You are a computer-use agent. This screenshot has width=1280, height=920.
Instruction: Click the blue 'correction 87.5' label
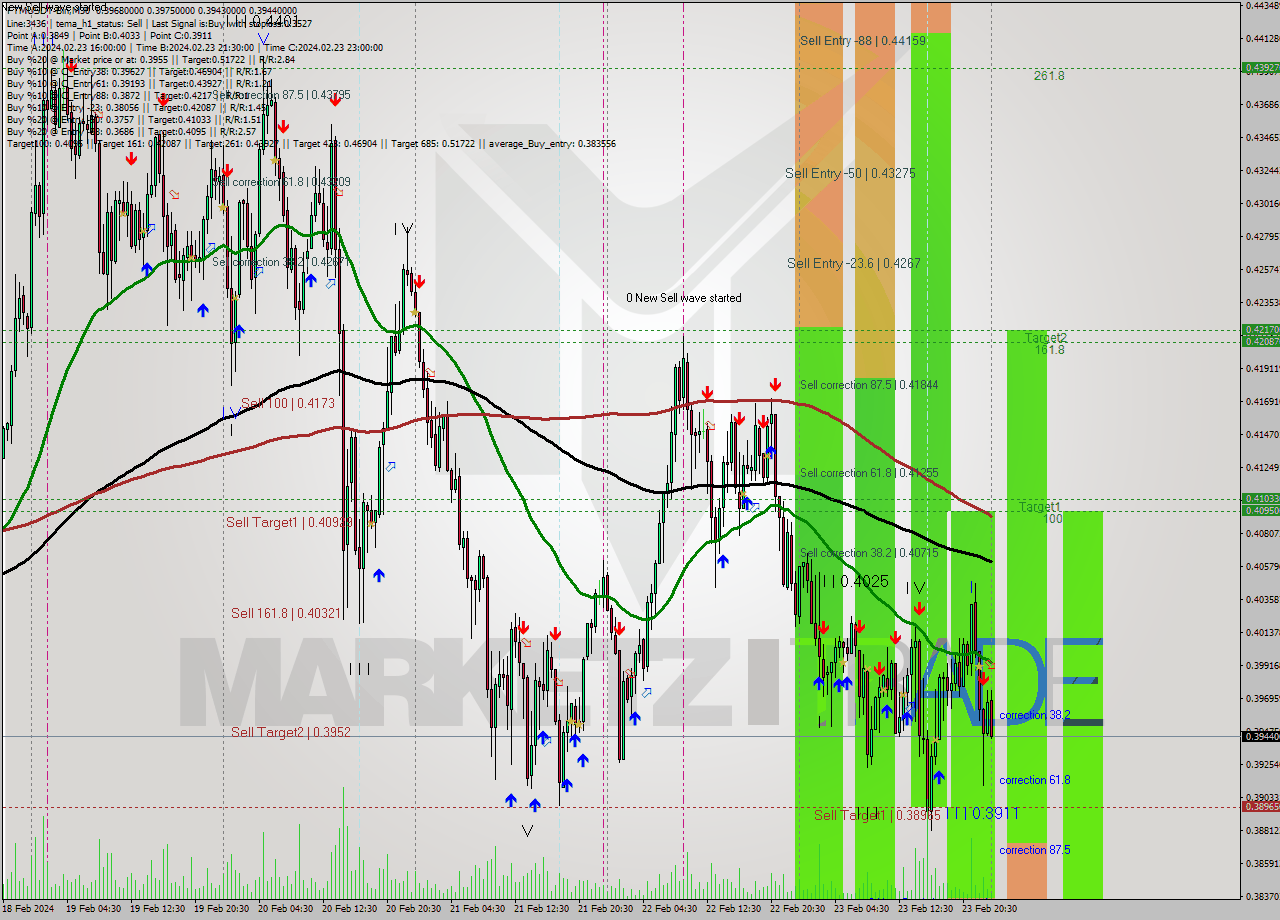point(1035,850)
